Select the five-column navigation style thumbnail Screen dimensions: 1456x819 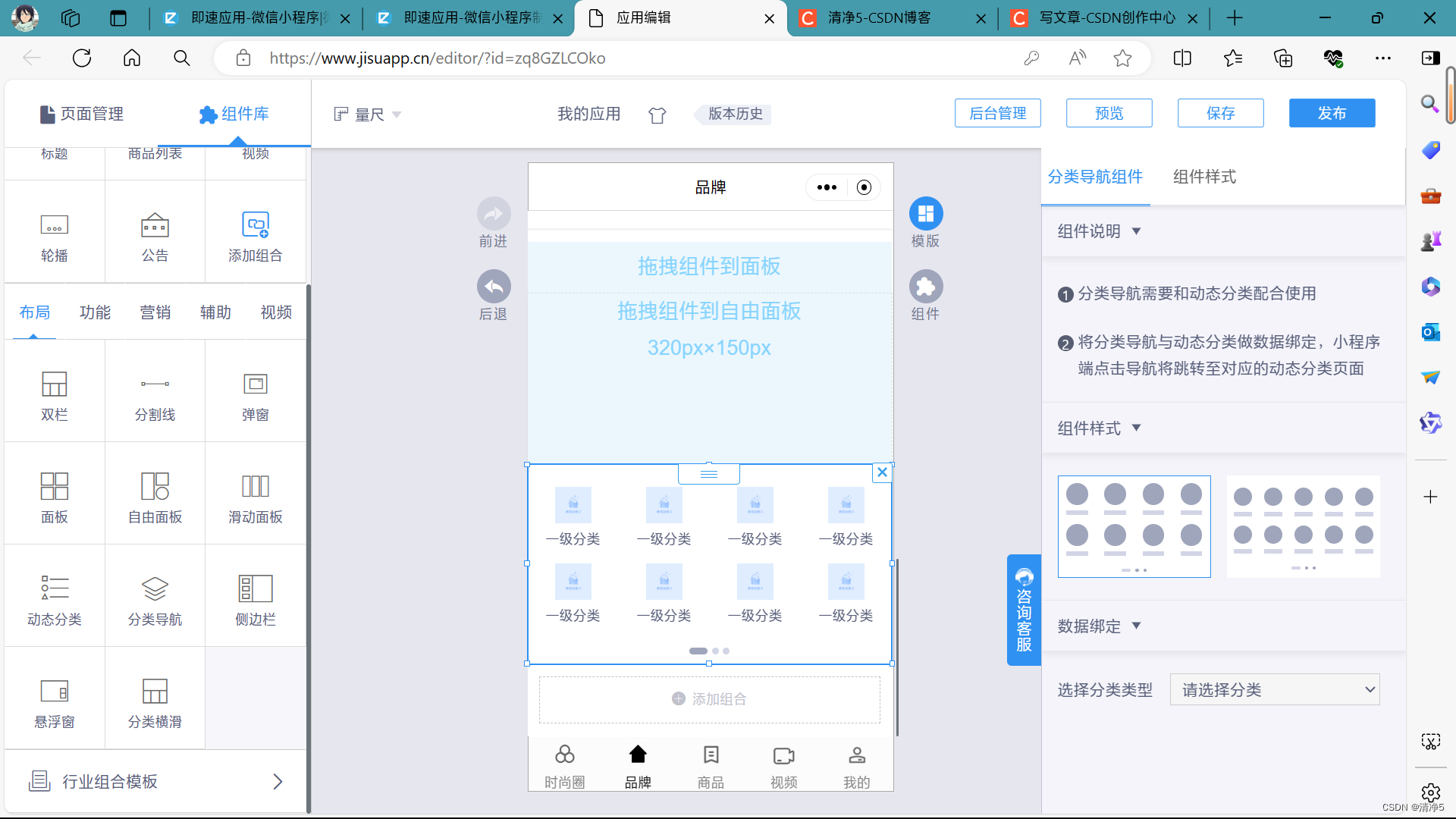click(x=1303, y=526)
